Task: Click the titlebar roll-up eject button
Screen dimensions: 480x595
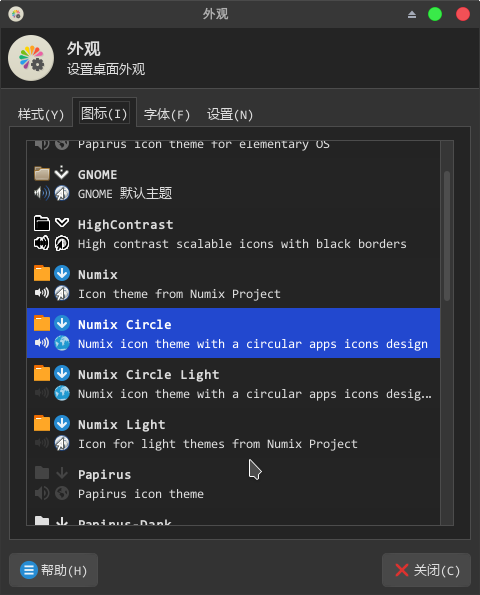Action: (x=412, y=14)
